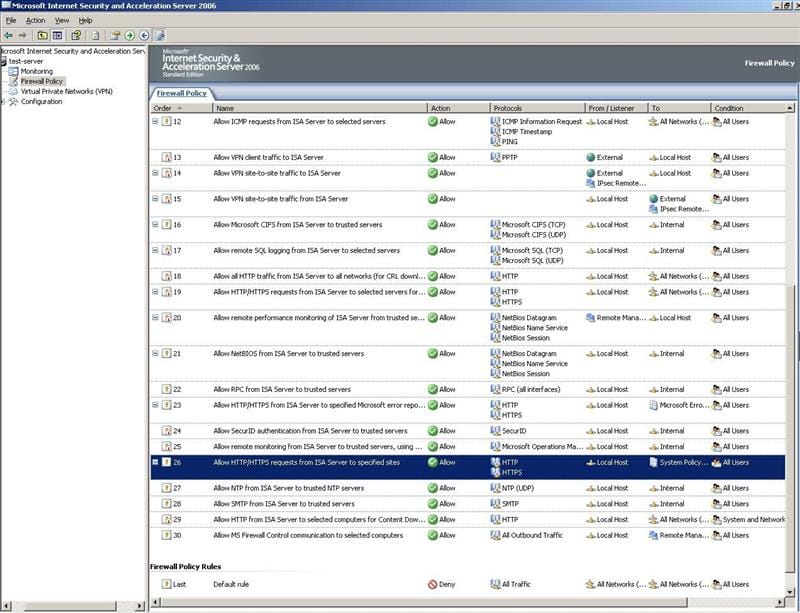Image resolution: width=800 pixels, height=613 pixels.
Task: Click the Forward arrow in the toolbar
Action: 22,35
